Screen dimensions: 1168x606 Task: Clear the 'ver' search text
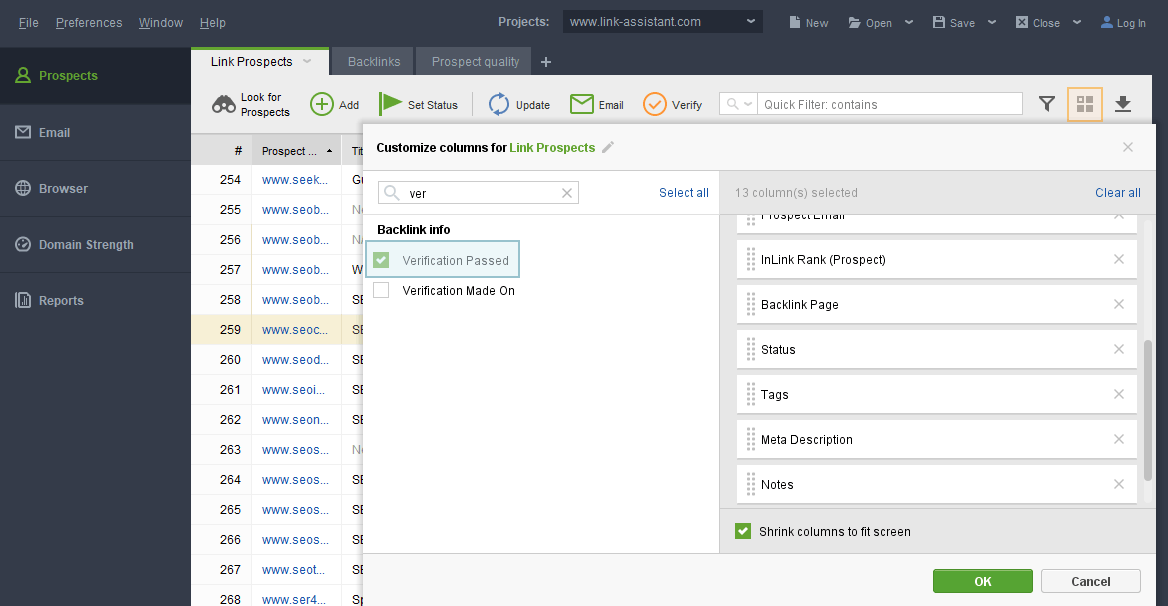tap(567, 193)
